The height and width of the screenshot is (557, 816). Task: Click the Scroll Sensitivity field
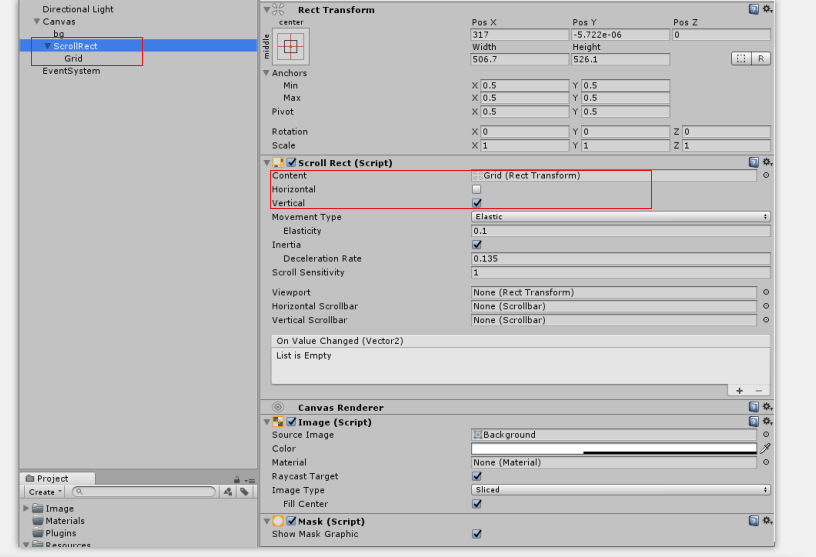click(x=620, y=272)
